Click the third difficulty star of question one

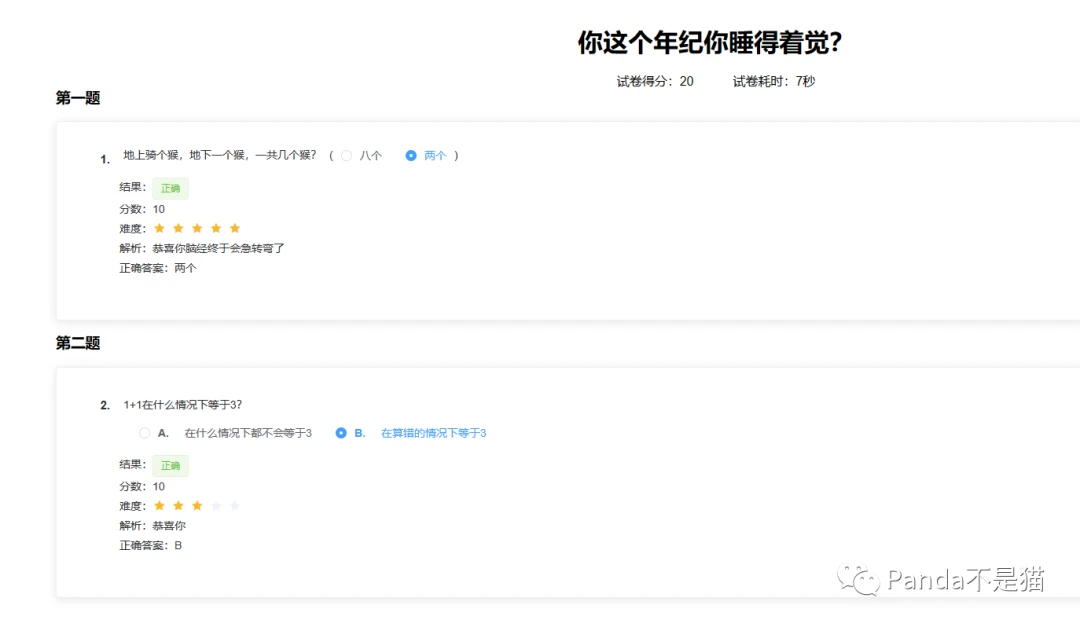[x=197, y=228]
